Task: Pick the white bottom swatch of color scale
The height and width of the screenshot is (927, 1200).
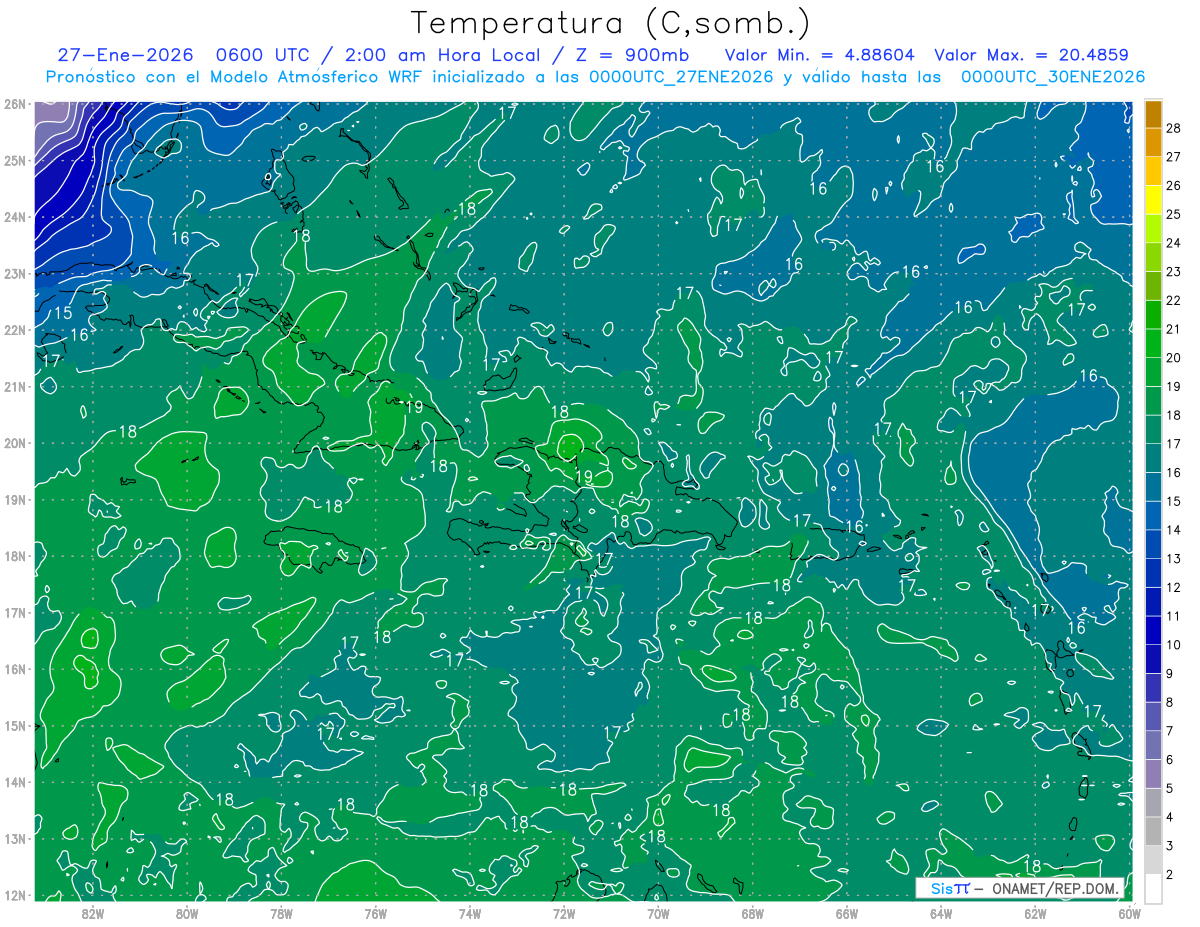Action: point(1153,887)
